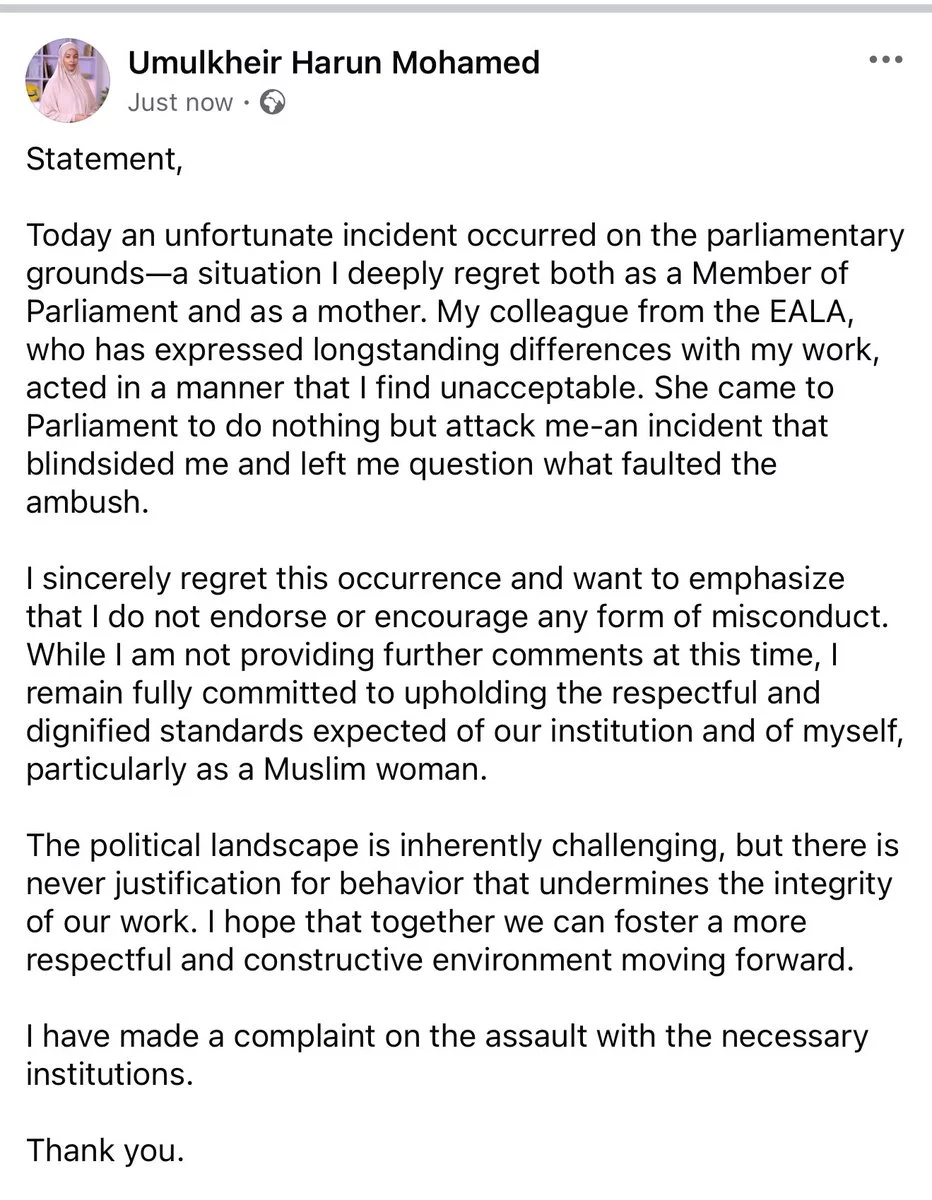Click the globe public privacy icon

[272, 102]
